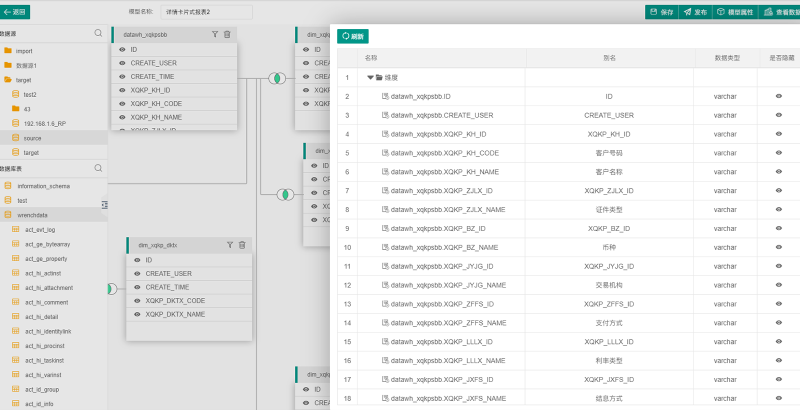This screenshot has width=800, height=410.
Task: Click the field icon of datawh_xqkpsbb.ID row
Action: point(386,96)
